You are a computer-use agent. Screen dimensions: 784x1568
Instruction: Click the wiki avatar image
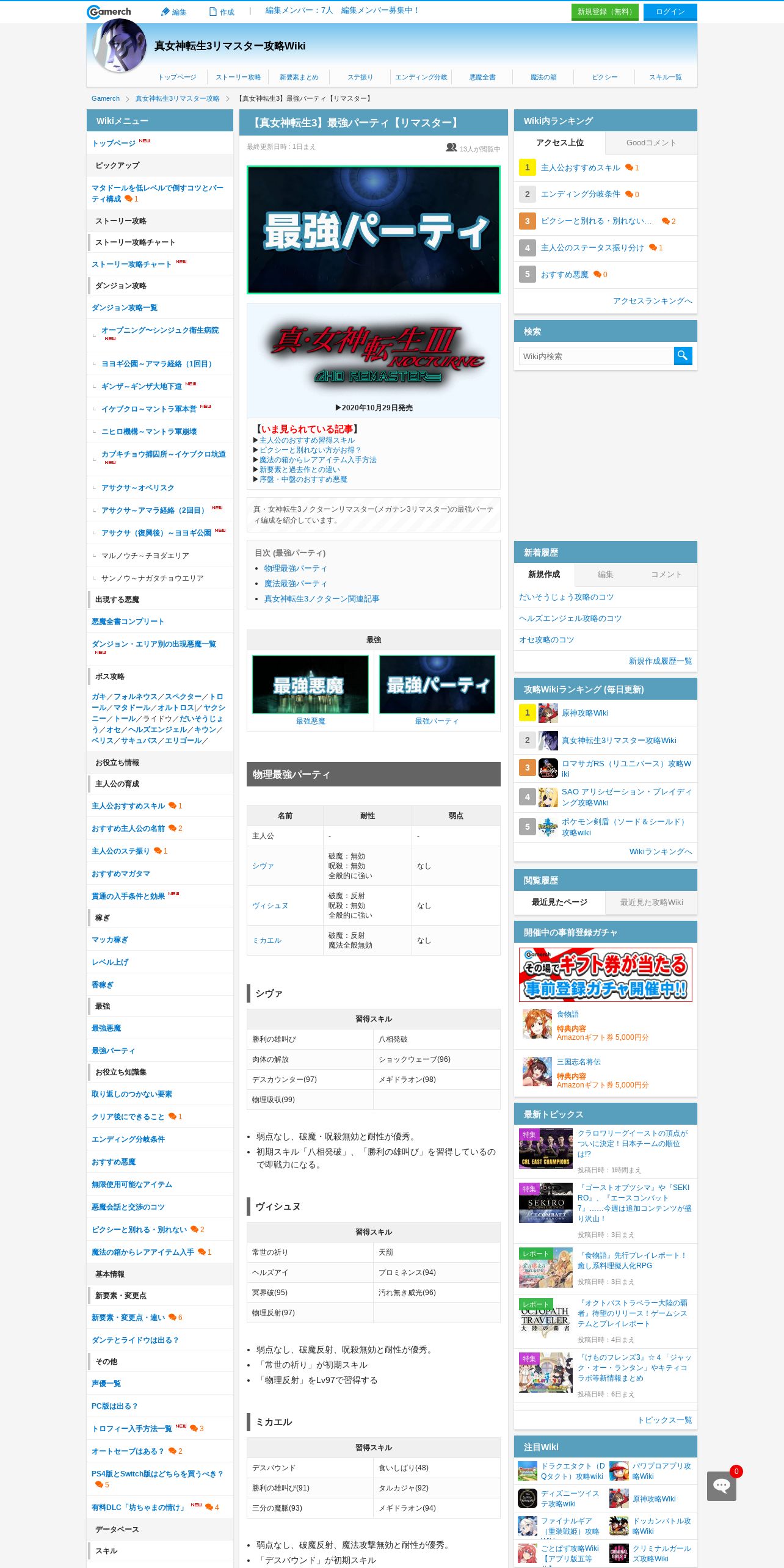click(x=119, y=46)
